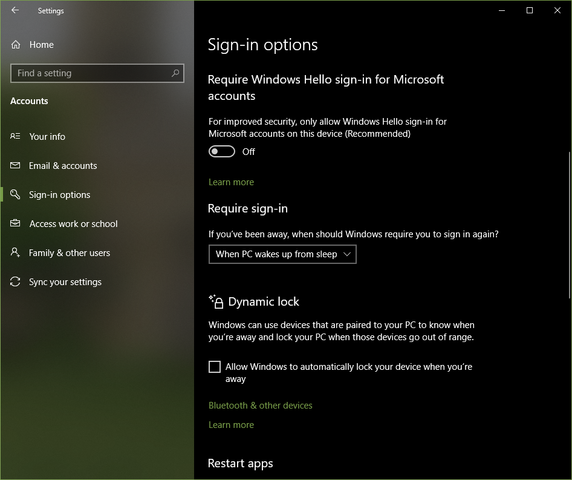Open Bluetooth & other devices link
The width and height of the screenshot is (572, 480).
click(260, 405)
